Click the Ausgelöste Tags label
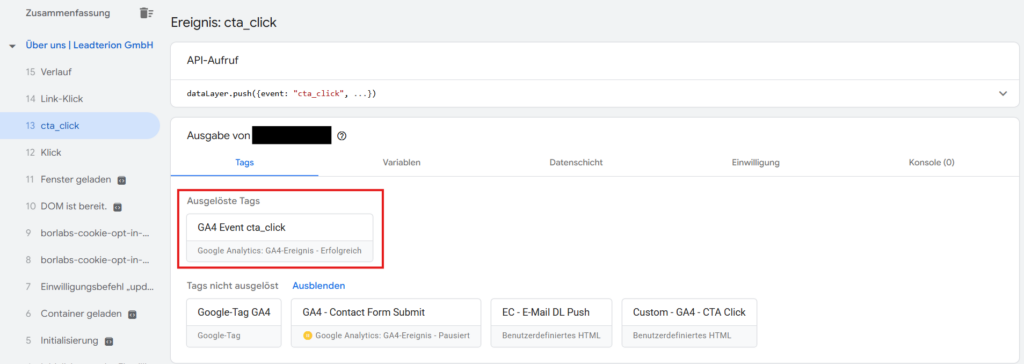Image resolution: width=1024 pixels, height=364 pixels. [224, 201]
